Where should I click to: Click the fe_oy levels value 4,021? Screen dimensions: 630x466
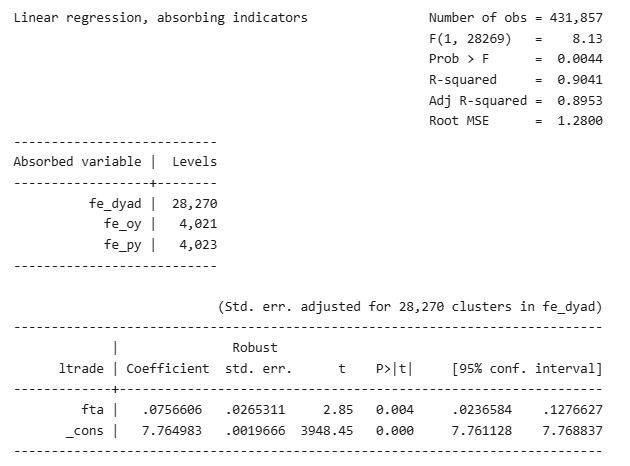[x=198, y=224]
